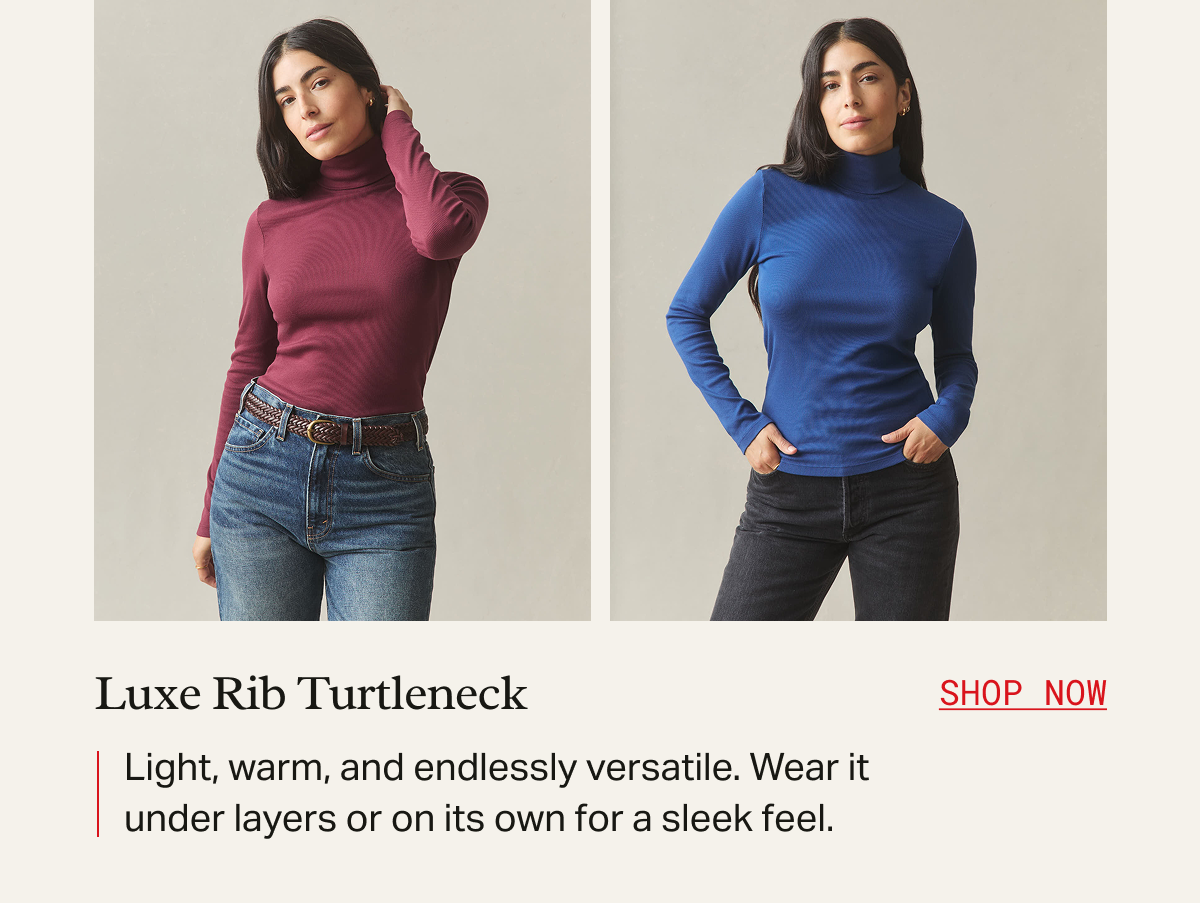Click the word NOW in the shop link
The height and width of the screenshot is (903, 1200).
click(1075, 693)
